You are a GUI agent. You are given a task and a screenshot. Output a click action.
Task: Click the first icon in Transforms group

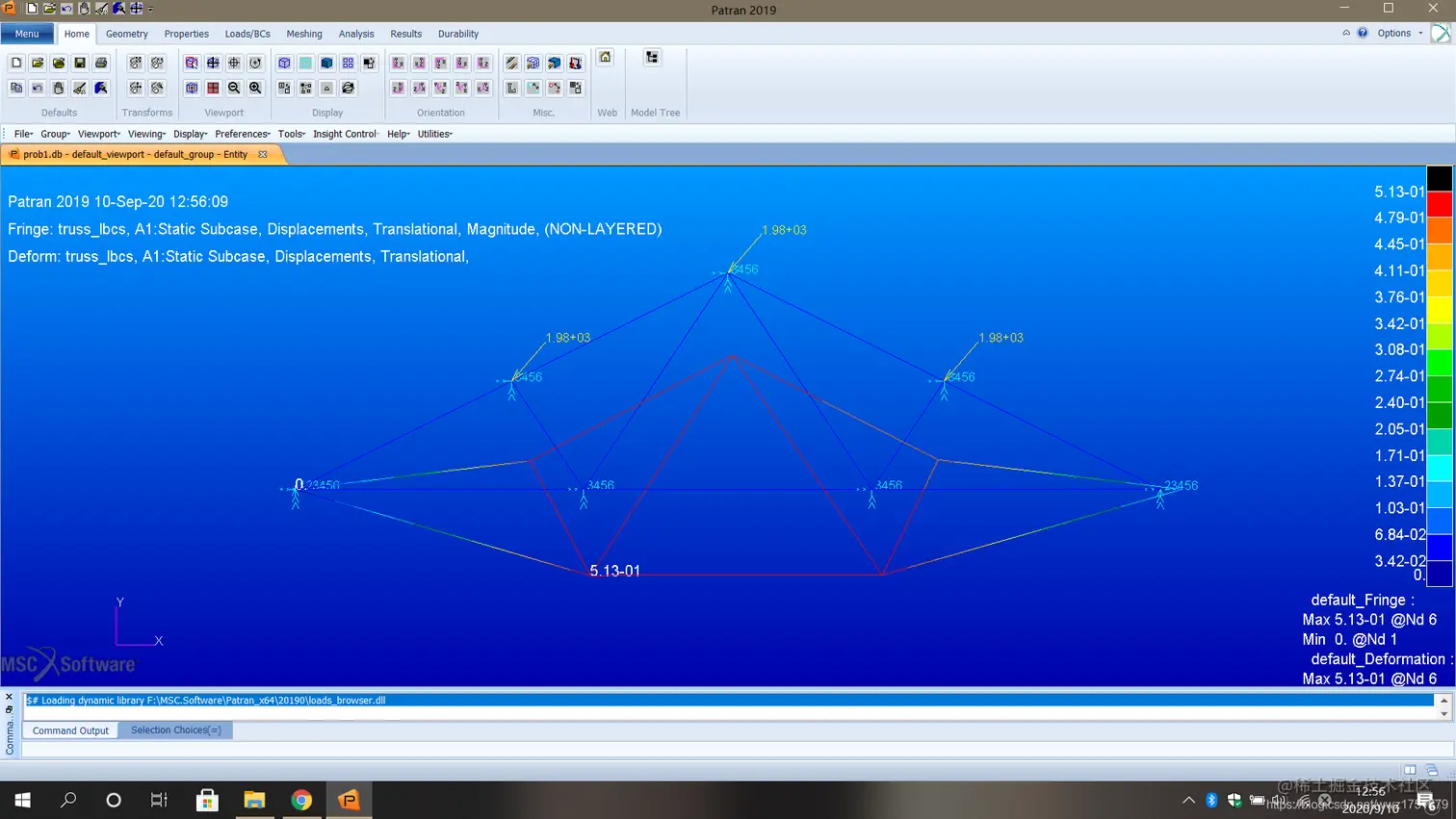136,63
